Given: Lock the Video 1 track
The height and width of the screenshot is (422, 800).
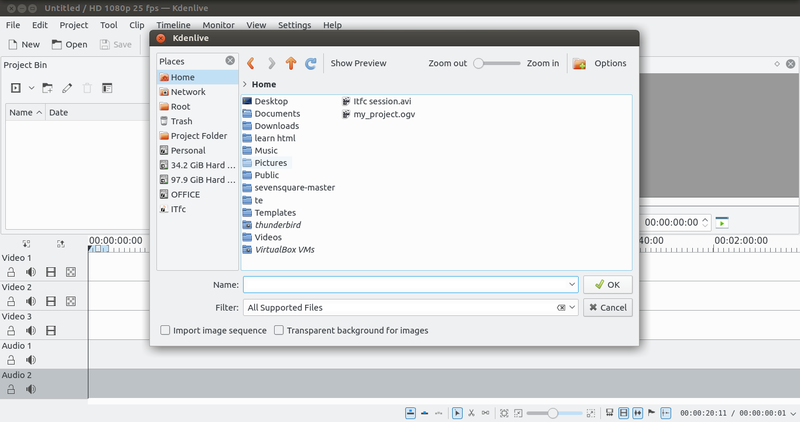Looking at the screenshot, I should coord(11,272).
